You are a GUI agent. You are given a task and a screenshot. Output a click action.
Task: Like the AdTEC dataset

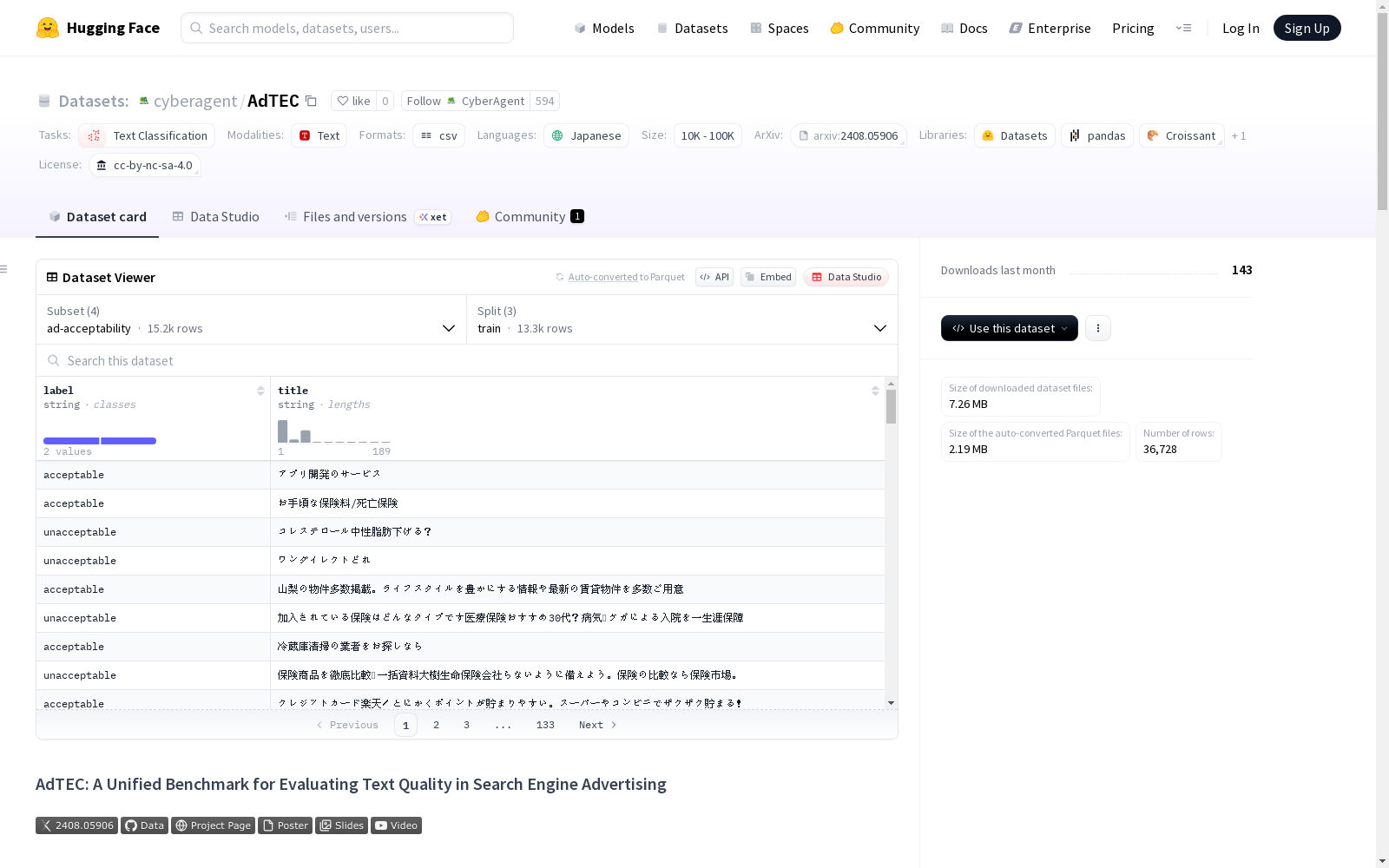click(354, 101)
